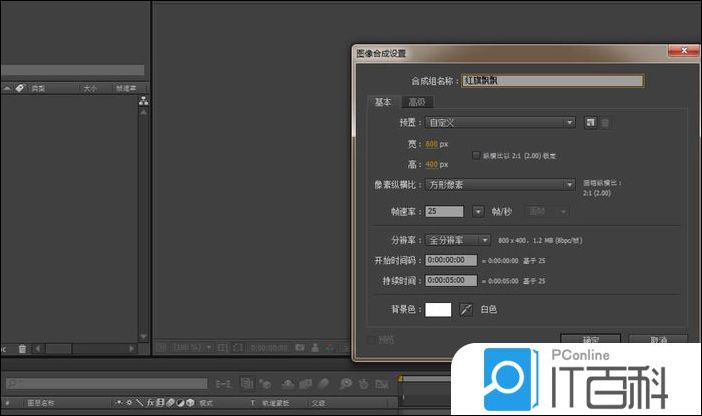Click the fx effects switch column header
Screen dimensions: 702x416
click(x=150, y=403)
